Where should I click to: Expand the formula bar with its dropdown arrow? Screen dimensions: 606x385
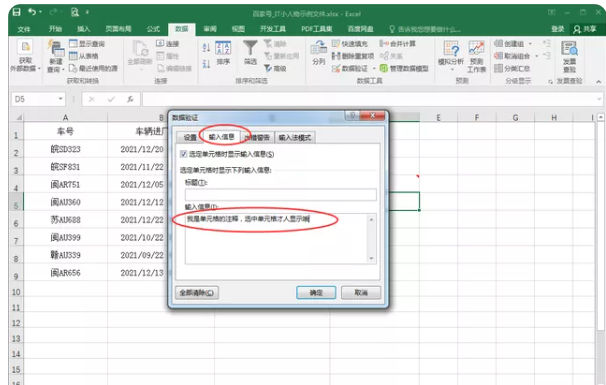point(599,99)
